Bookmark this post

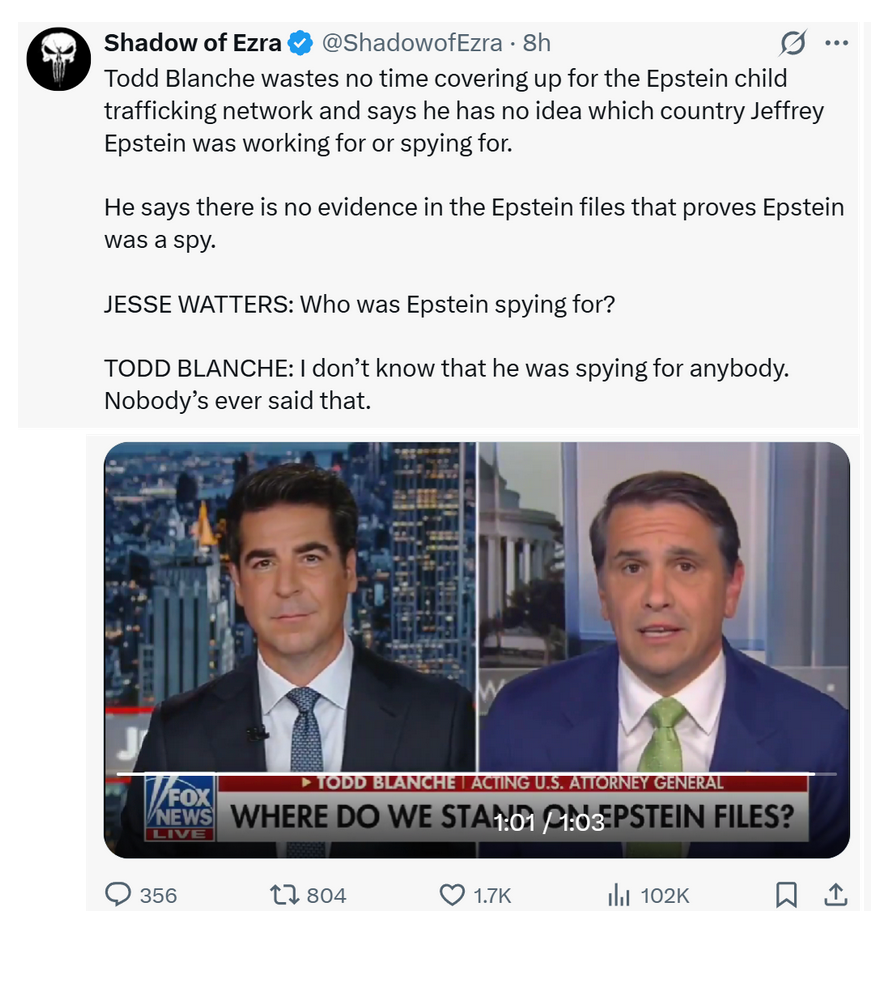(x=787, y=895)
